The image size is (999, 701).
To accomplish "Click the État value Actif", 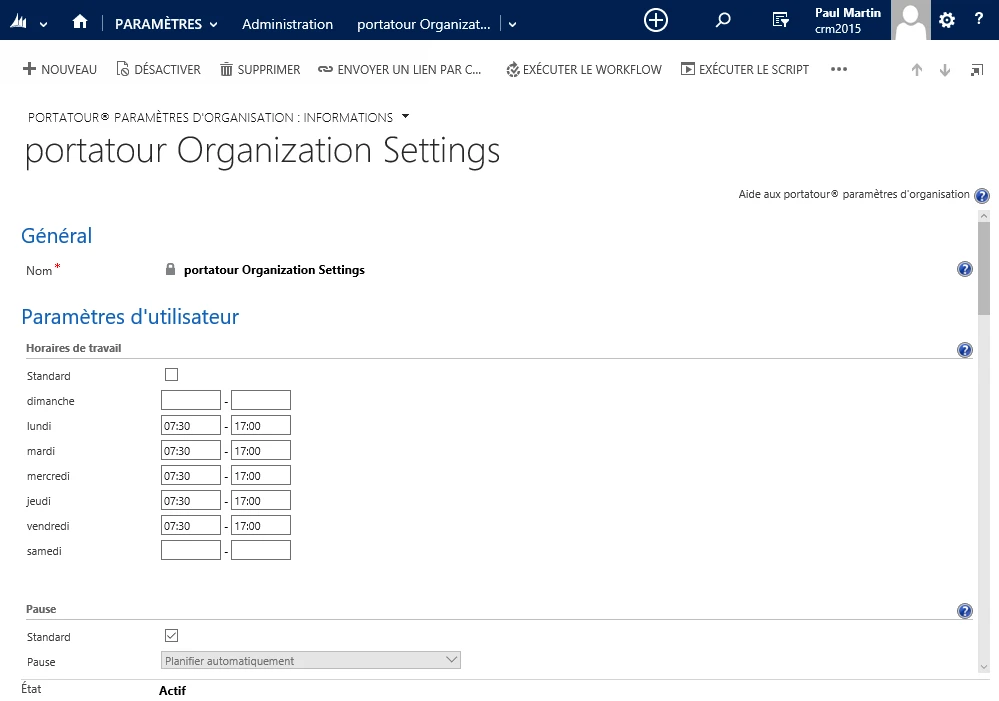I will pyautogui.click(x=173, y=690).
